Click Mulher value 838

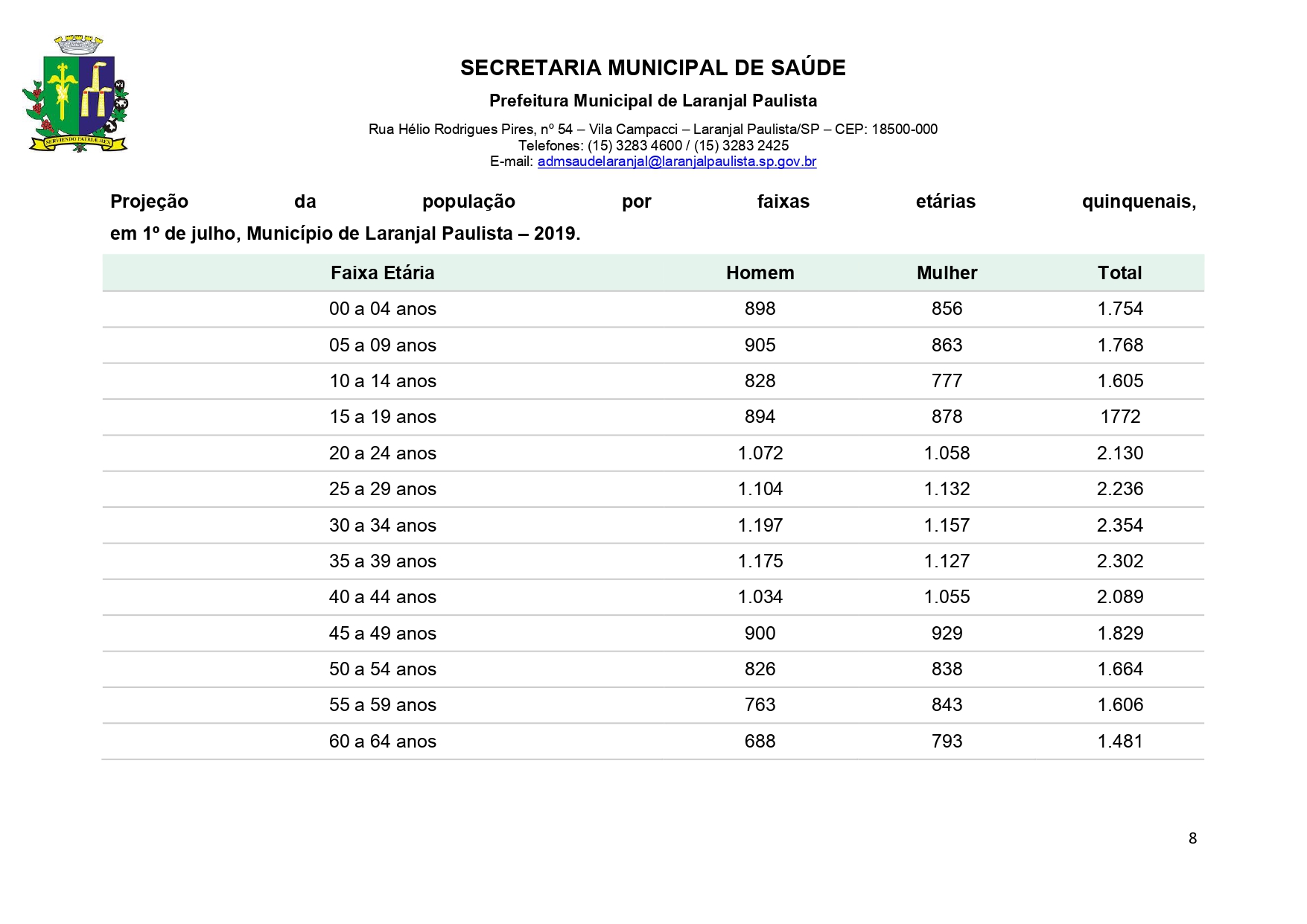947,669
